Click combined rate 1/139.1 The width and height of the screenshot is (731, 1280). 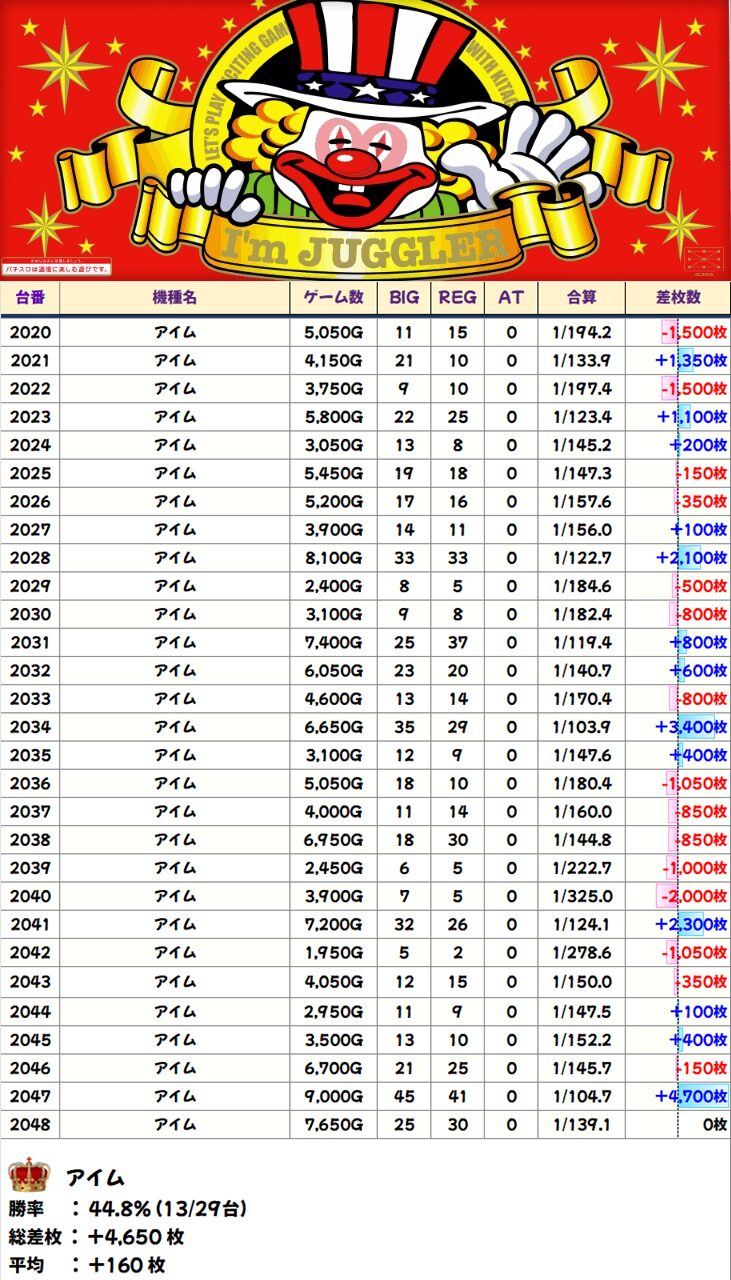pos(581,1125)
